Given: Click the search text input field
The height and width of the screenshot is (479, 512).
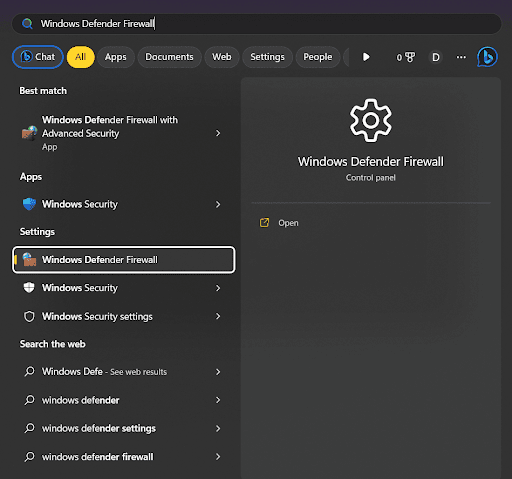Looking at the screenshot, I should tap(257, 24).
